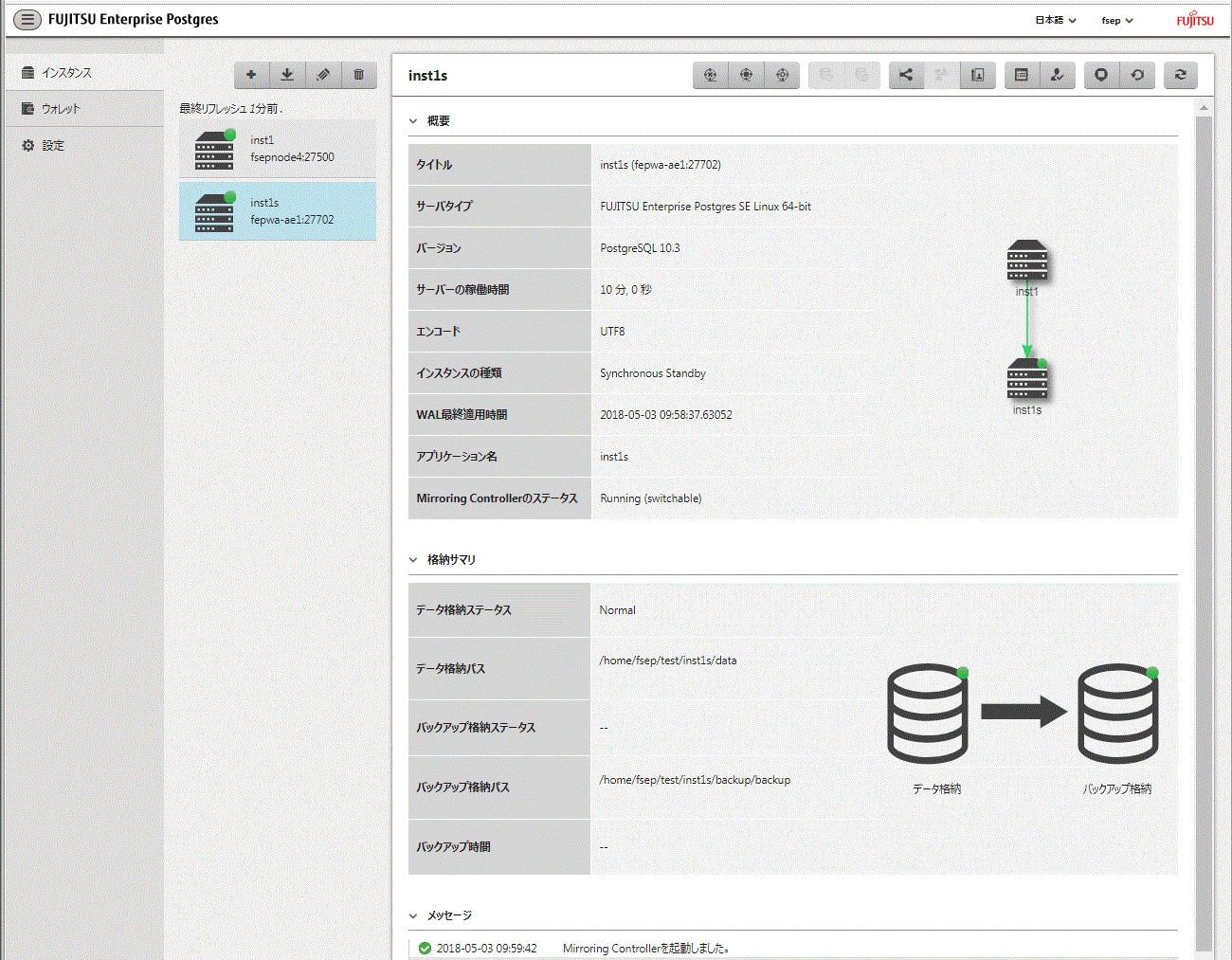This screenshot has height=960, width=1232.
Task: Click third target icon in inst1s toolbar
Action: (x=783, y=75)
